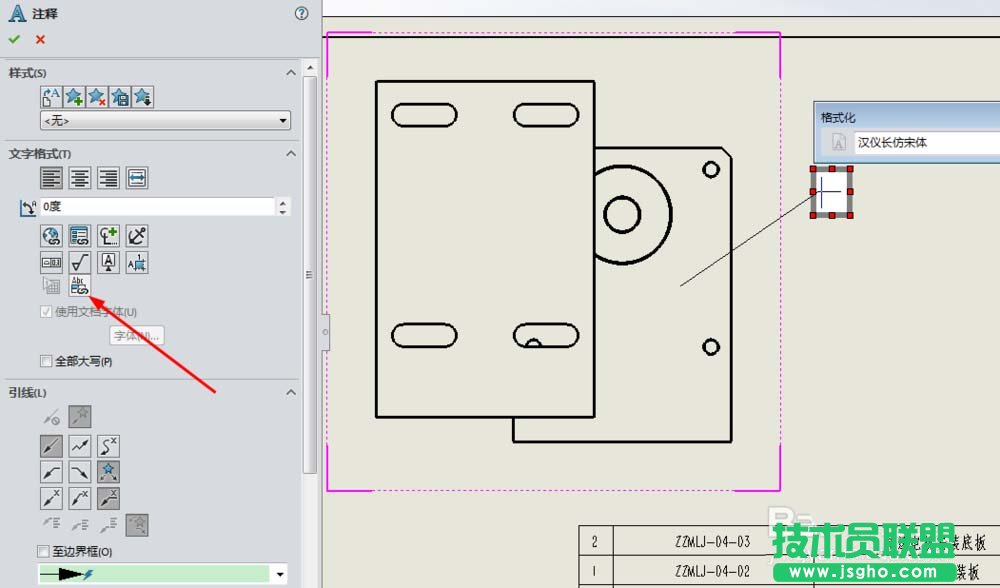Select the ZZMLJ-04-02 table cell

pyautogui.click(x=713, y=571)
